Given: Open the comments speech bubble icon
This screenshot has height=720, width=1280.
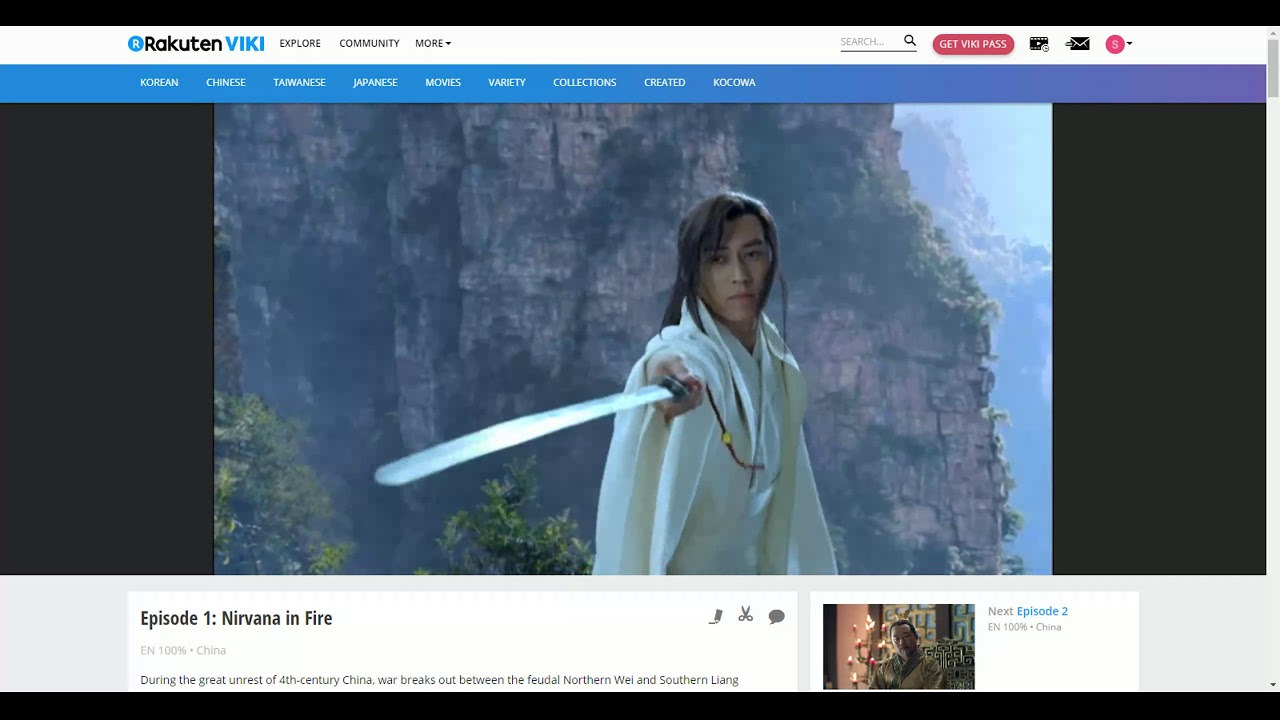Looking at the screenshot, I should 776,616.
